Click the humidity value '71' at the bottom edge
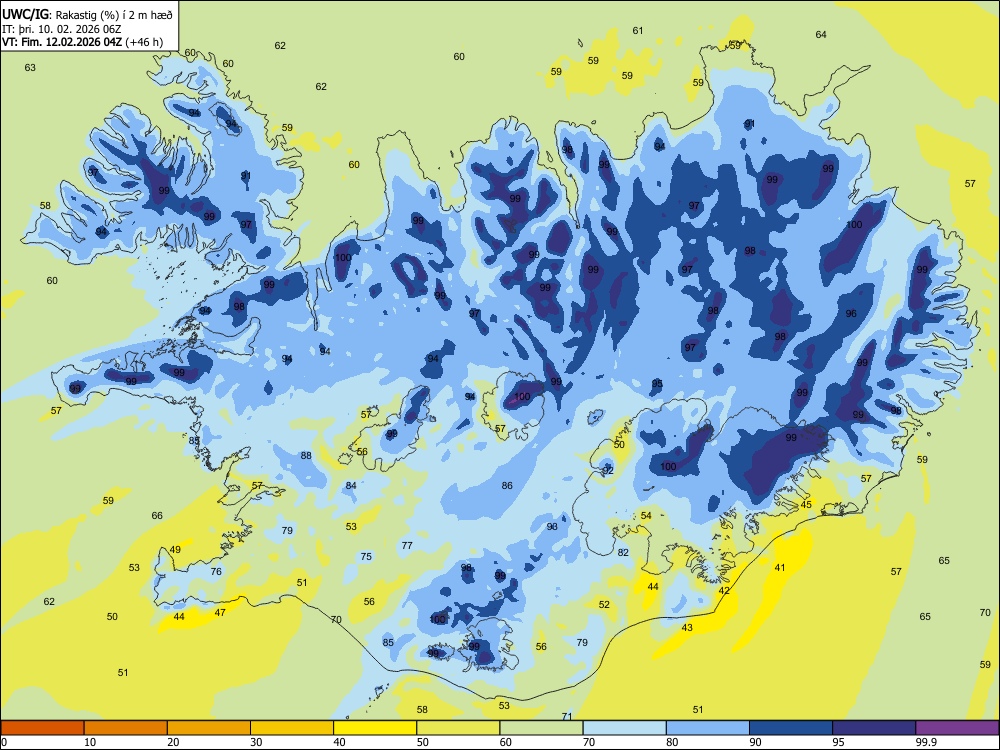 coord(567,716)
